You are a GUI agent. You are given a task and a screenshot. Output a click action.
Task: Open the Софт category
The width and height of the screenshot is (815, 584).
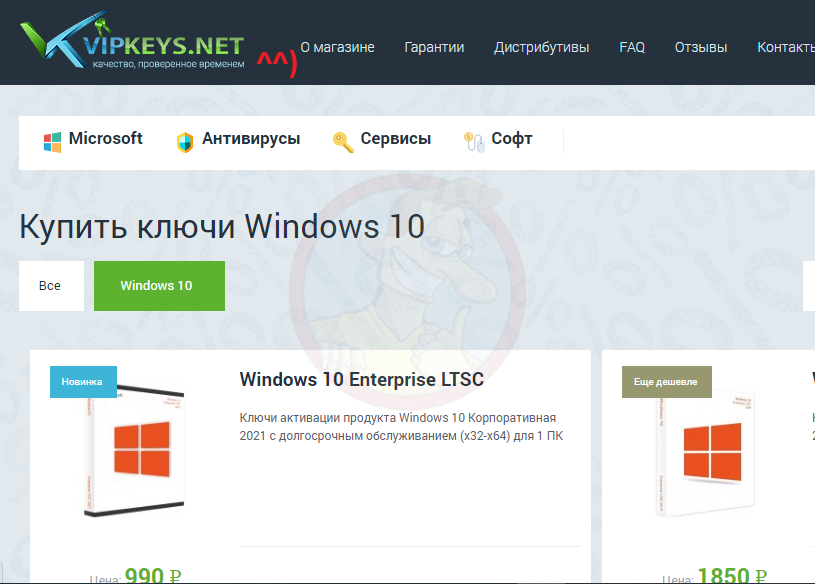tap(512, 139)
